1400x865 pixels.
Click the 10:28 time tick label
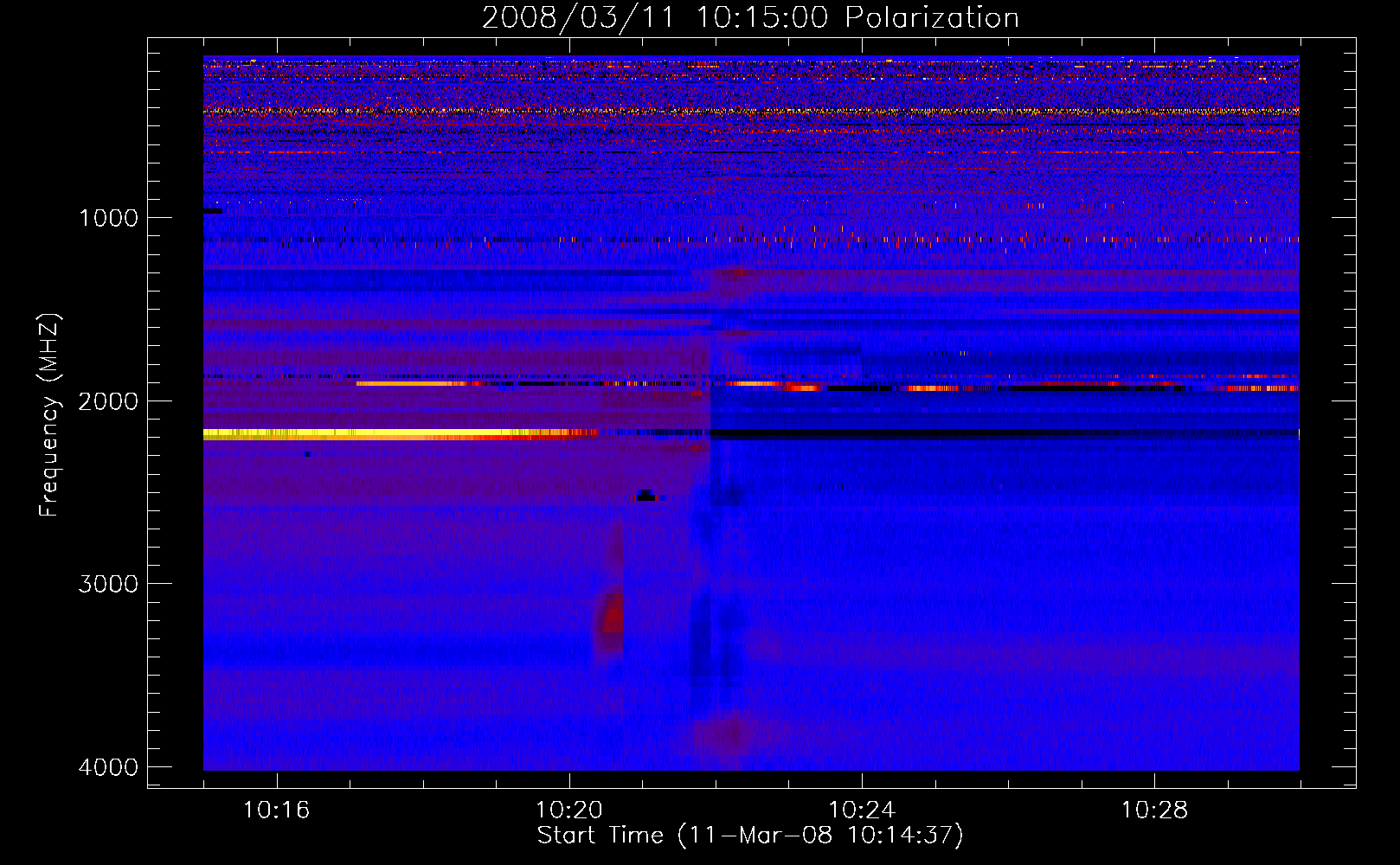click(1154, 811)
